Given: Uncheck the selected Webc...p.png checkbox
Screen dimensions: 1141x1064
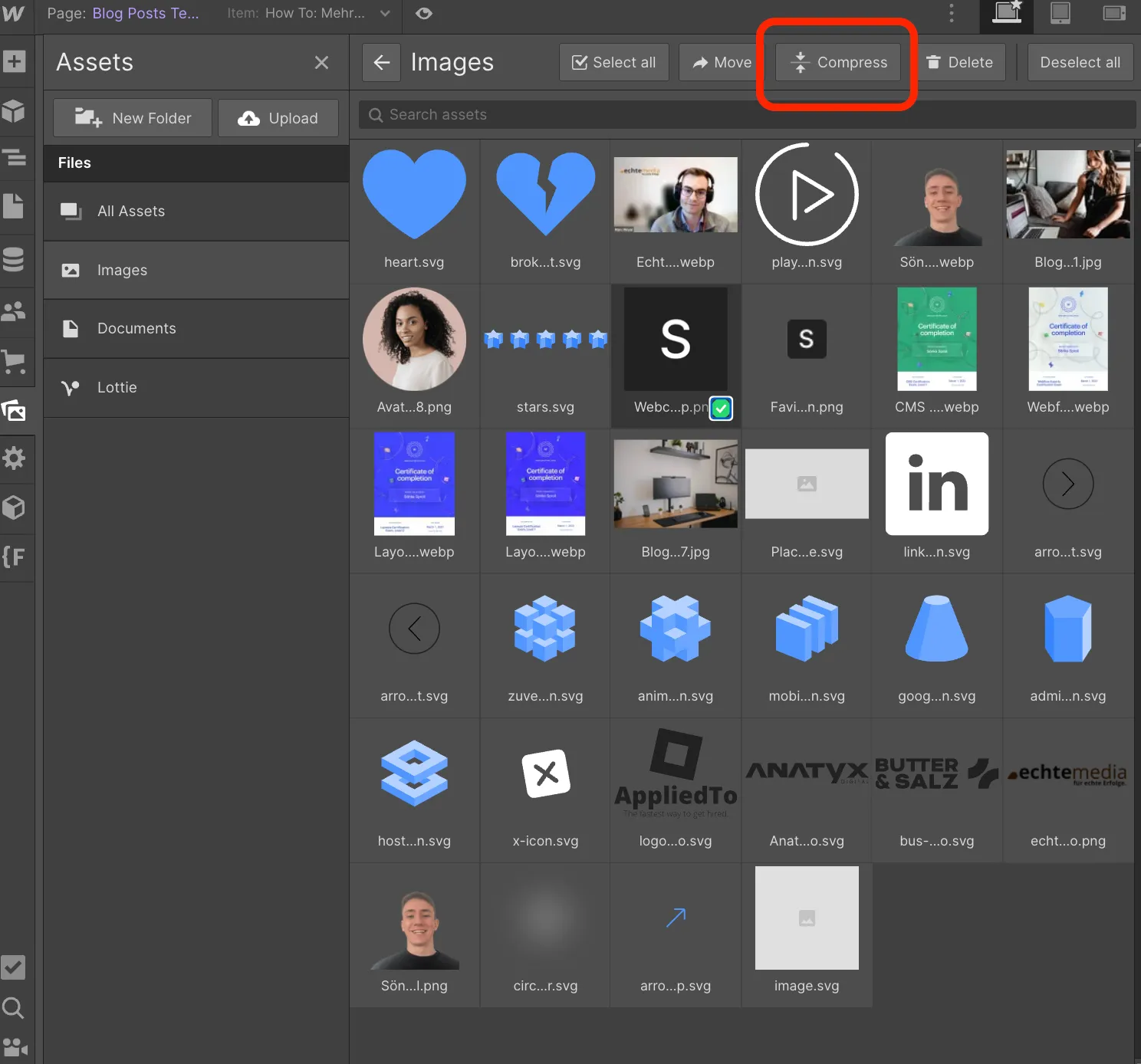Looking at the screenshot, I should 721,409.
